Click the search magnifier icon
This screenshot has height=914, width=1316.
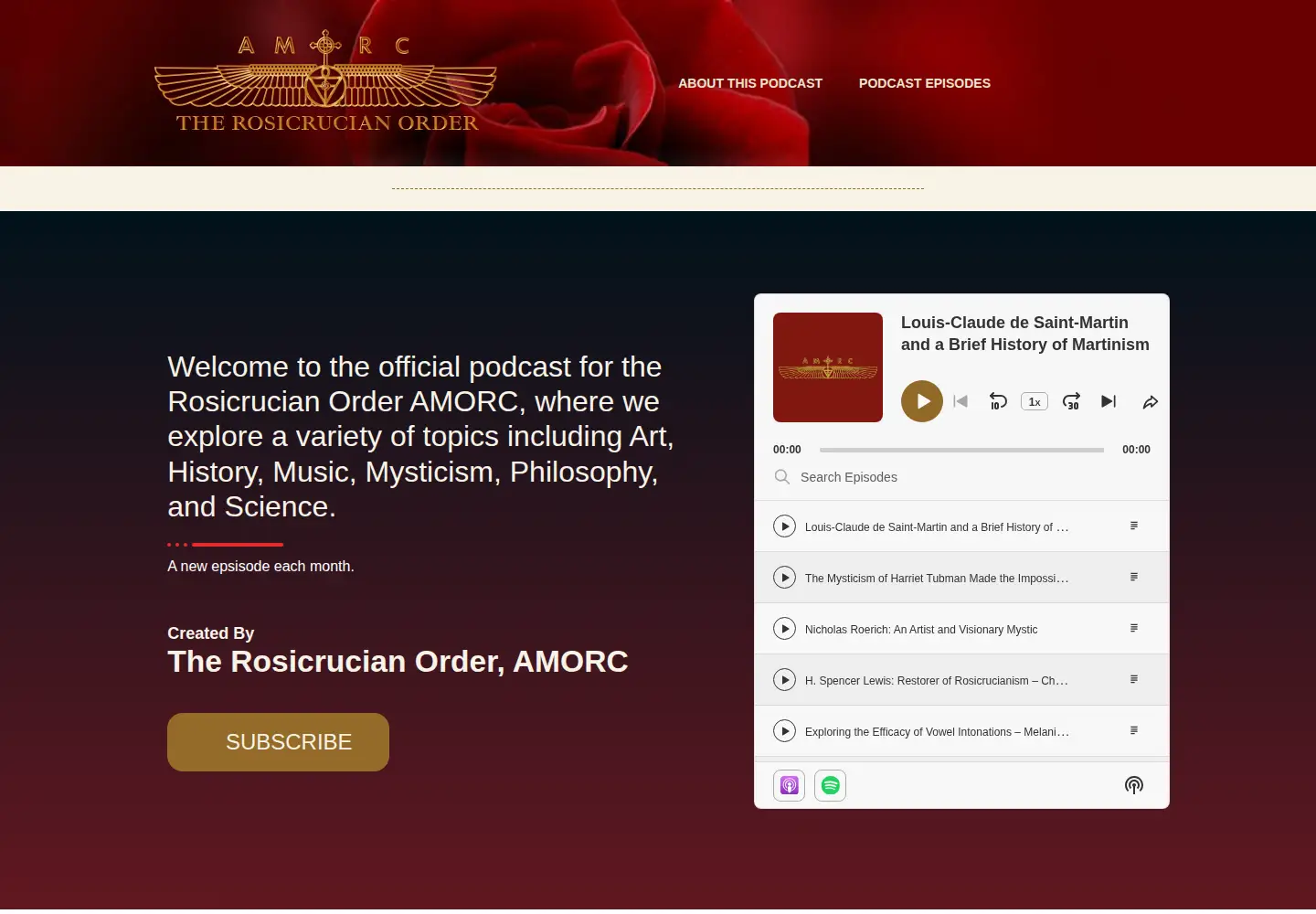[x=782, y=477]
